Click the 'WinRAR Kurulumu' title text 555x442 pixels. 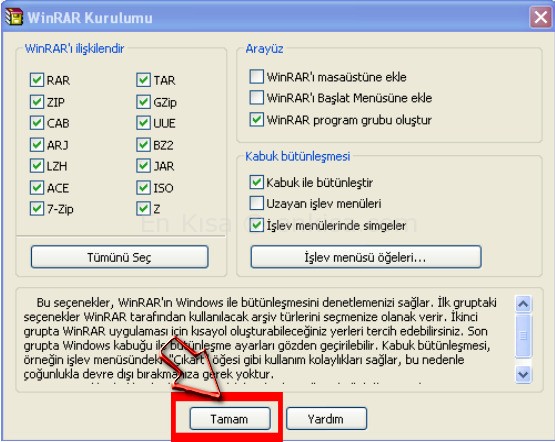[90, 18]
